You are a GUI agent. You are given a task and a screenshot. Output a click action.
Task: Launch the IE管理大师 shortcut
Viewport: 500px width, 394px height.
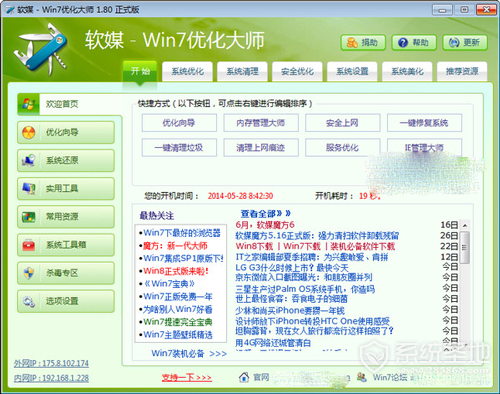424,147
